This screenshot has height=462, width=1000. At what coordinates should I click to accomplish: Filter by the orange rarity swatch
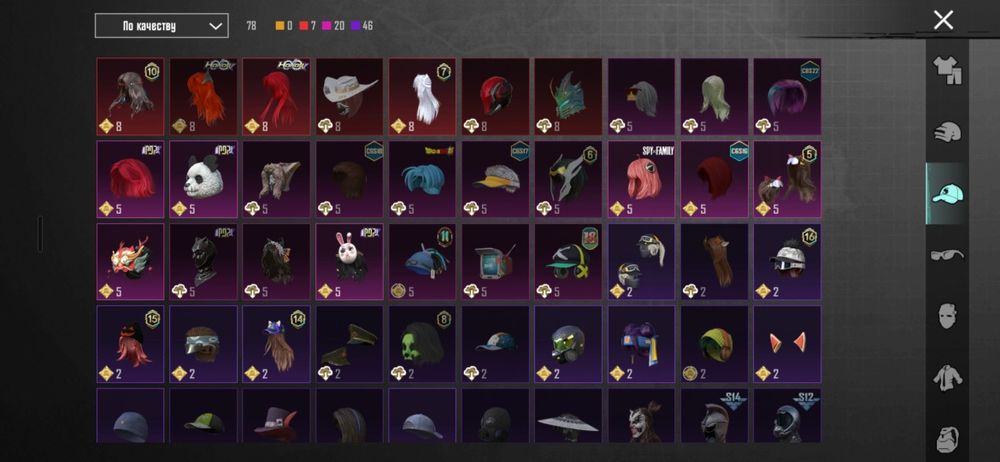280,26
